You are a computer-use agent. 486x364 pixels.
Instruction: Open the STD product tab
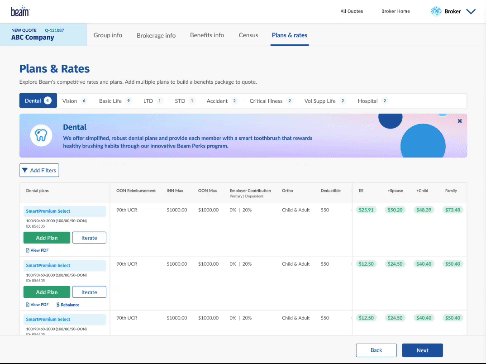click(185, 101)
